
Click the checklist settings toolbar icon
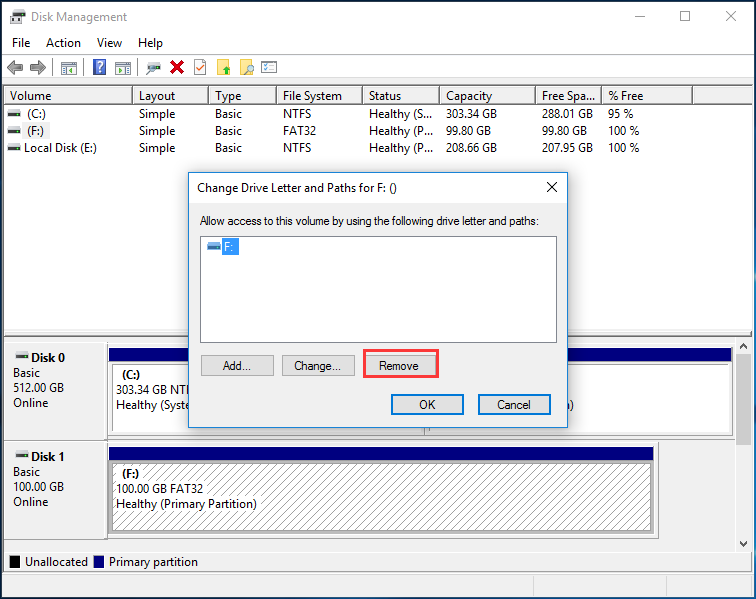tap(269, 67)
